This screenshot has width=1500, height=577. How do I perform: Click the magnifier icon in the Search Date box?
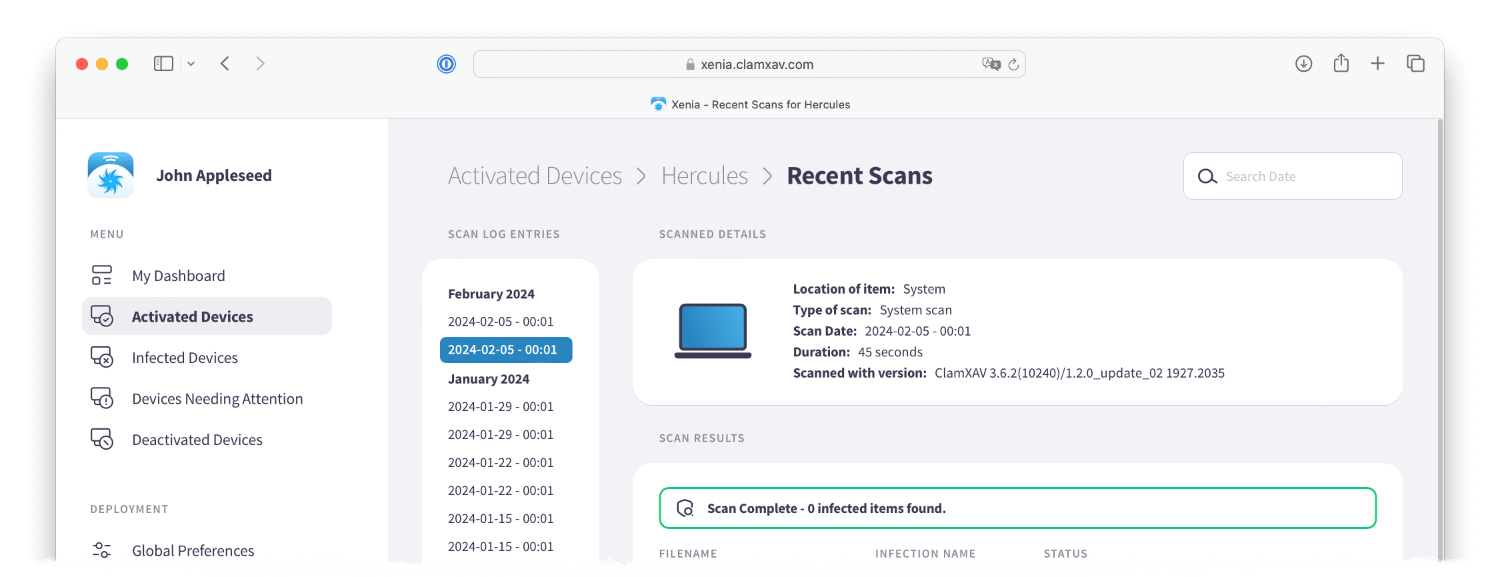tap(1208, 175)
